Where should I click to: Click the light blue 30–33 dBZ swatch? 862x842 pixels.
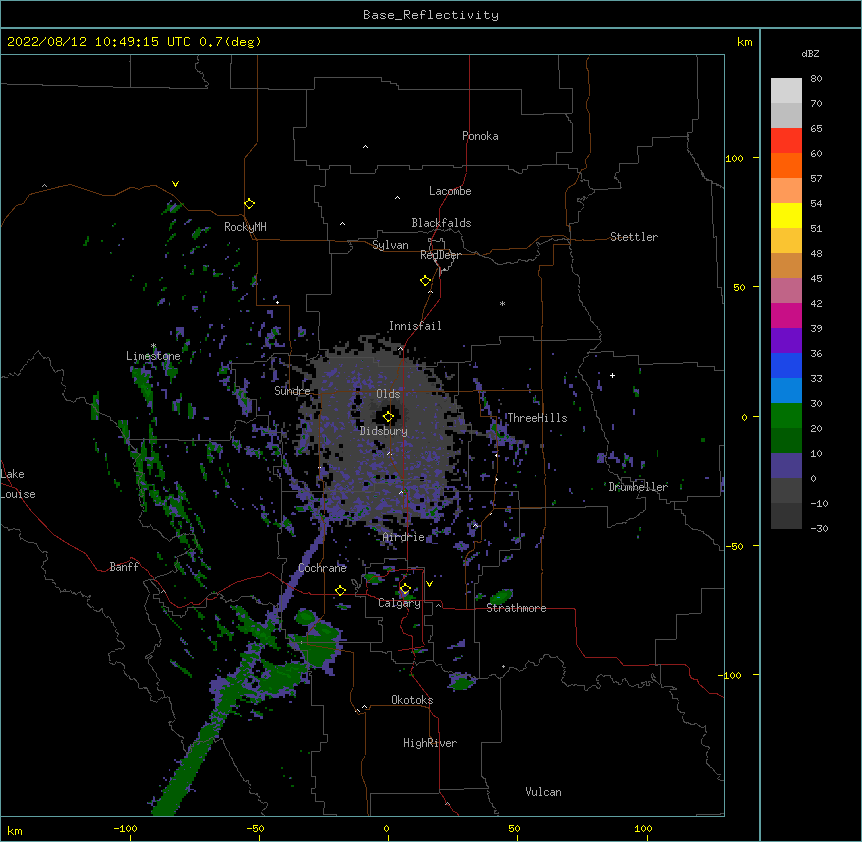point(786,391)
